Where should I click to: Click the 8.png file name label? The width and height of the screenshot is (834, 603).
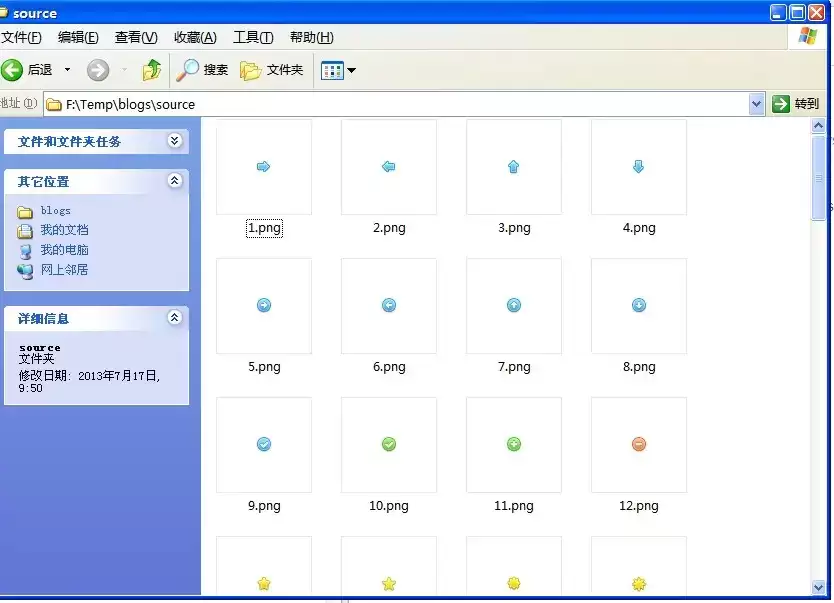click(x=639, y=367)
